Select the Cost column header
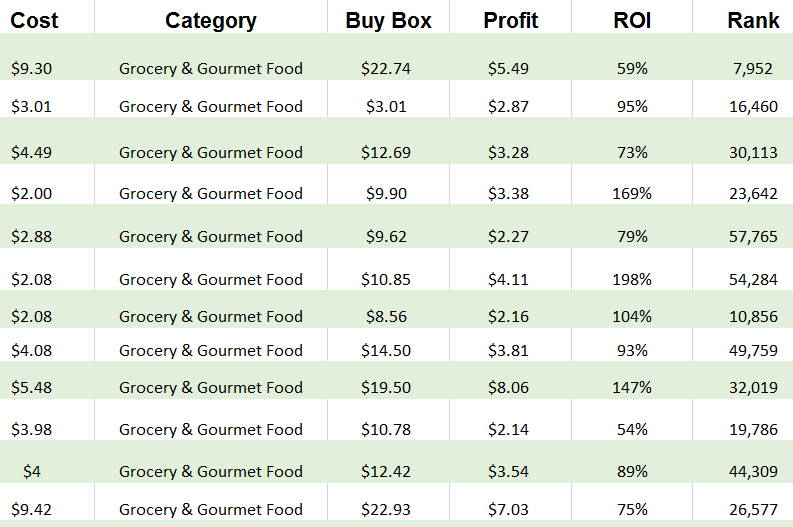793x527 pixels. (34, 21)
